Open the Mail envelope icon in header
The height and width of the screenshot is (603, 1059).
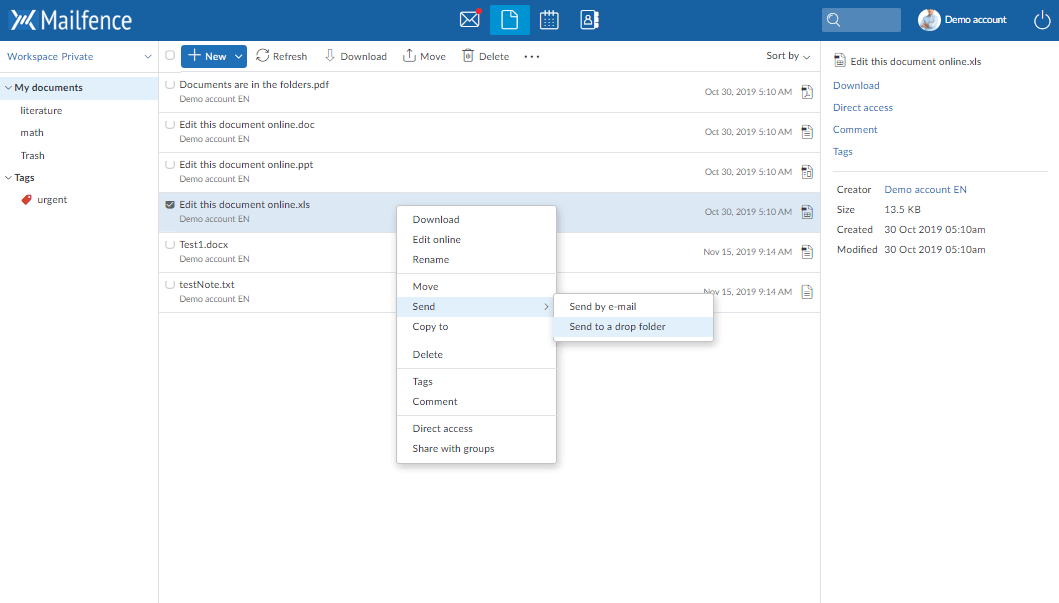[469, 20]
